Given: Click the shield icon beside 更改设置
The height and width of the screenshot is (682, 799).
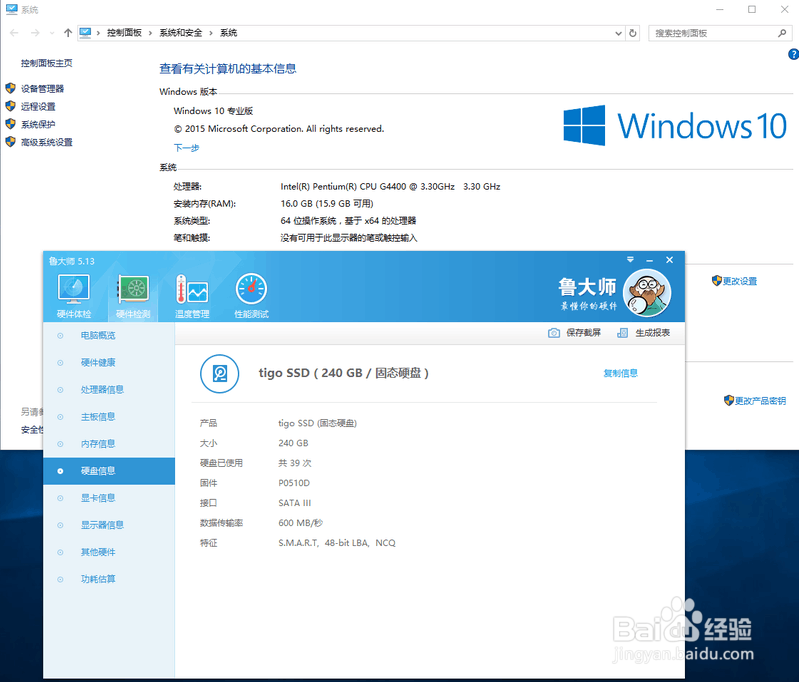Looking at the screenshot, I should click(x=716, y=280).
